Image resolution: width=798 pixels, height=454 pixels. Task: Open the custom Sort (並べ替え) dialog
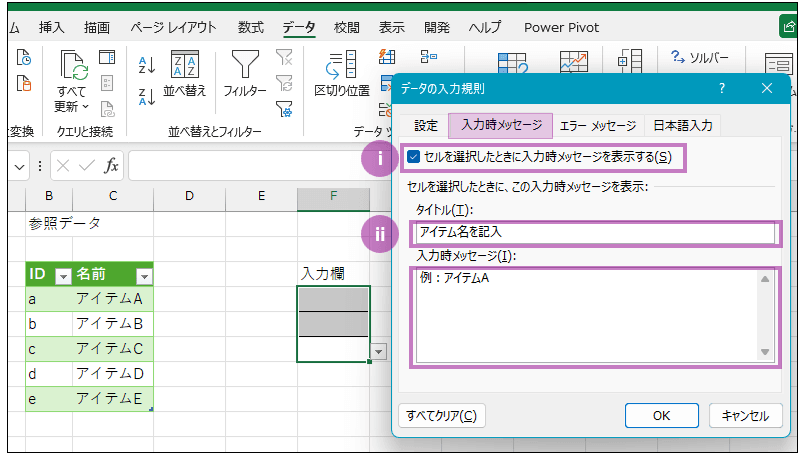tap(184, 73)
